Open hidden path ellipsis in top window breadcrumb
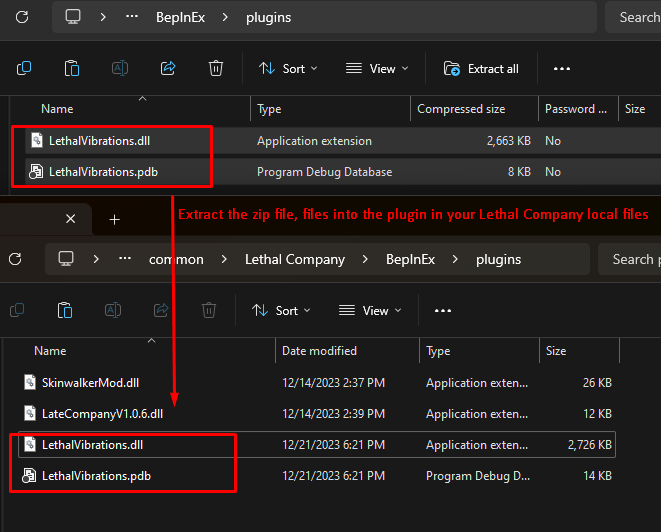Viewport: 661px width, 532px height. coord(132,16)
